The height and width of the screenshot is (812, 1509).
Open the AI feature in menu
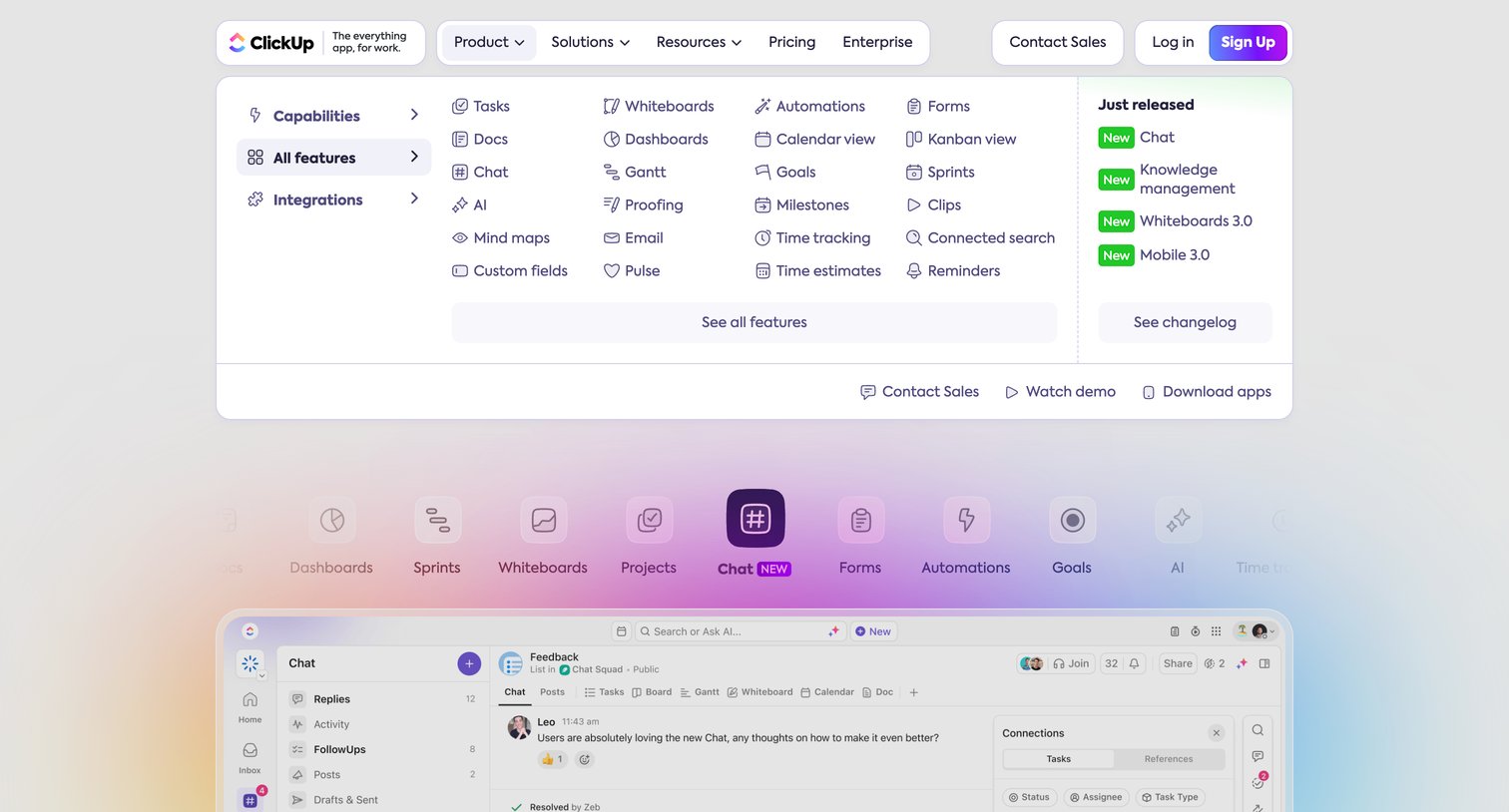[469, 204]
